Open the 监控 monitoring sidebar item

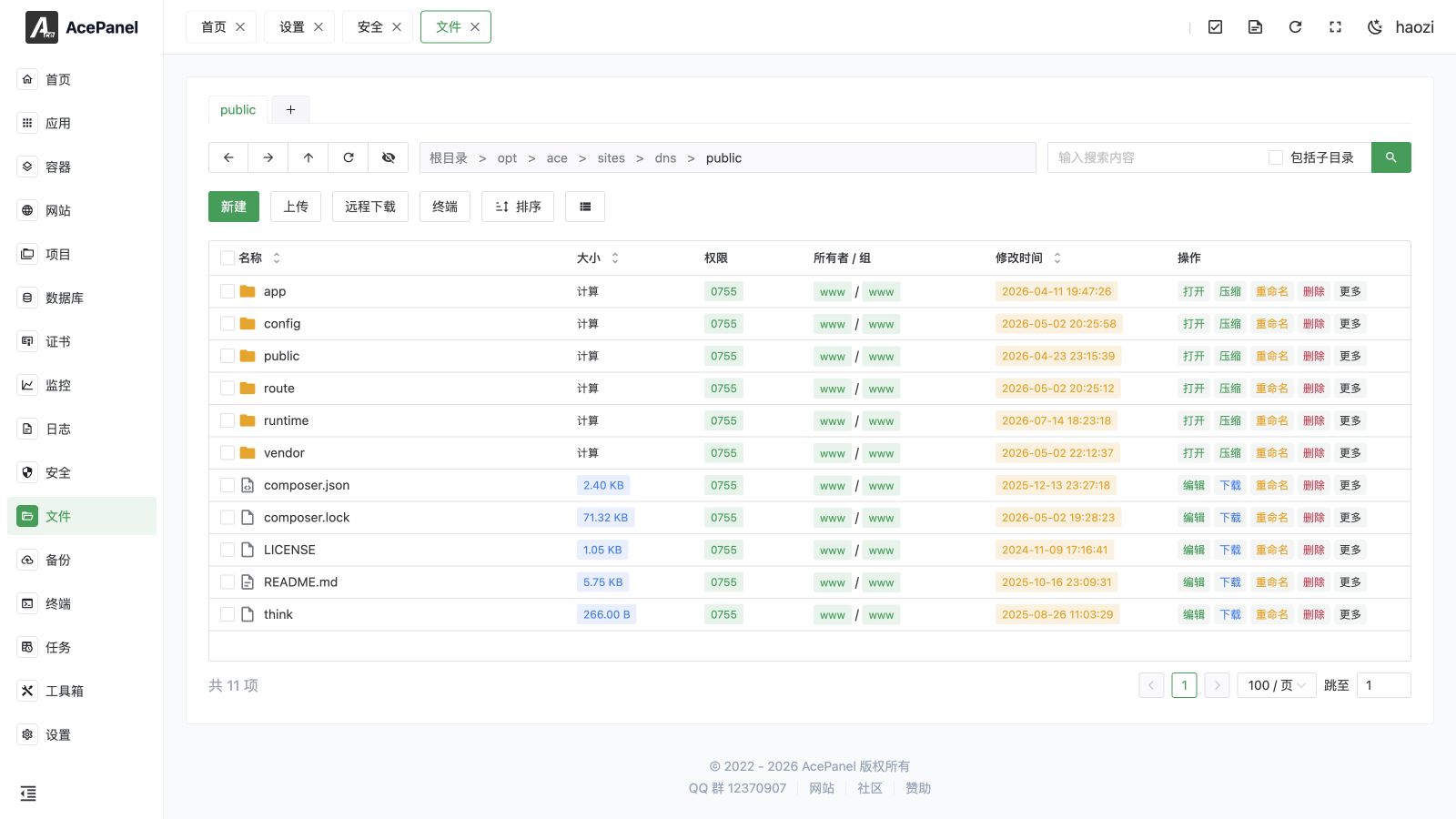(82, 385)
